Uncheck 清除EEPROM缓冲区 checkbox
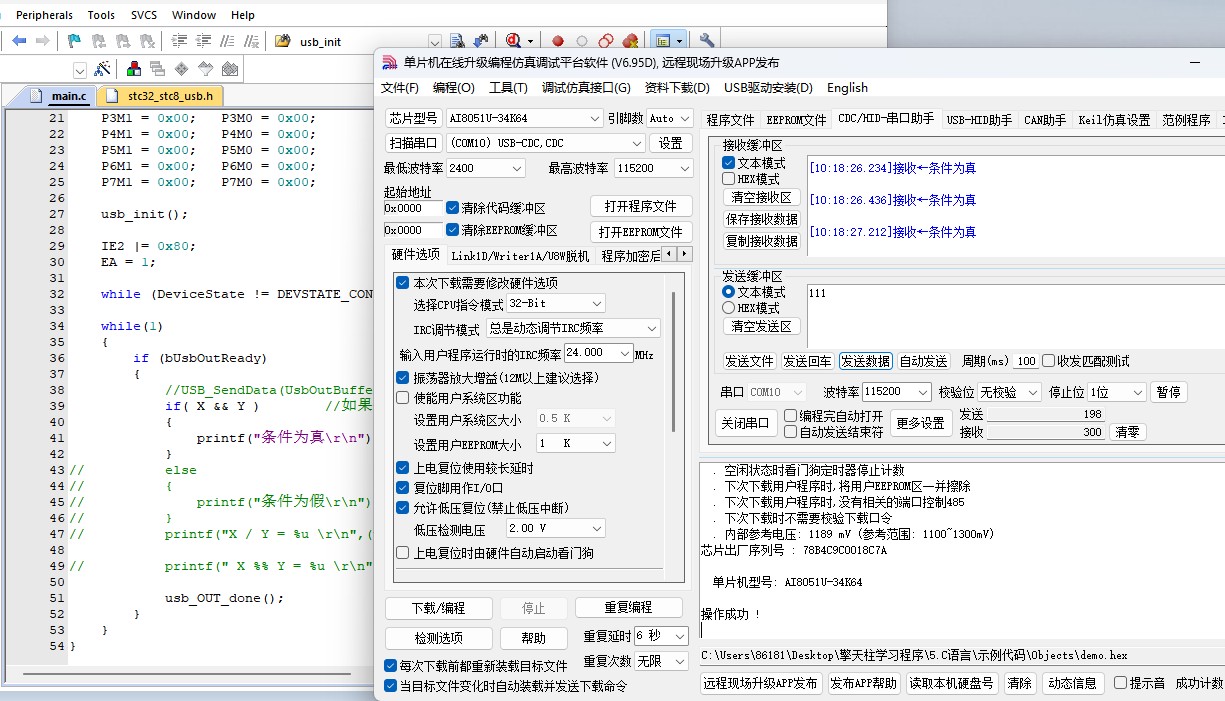 [x=453, y=230]
